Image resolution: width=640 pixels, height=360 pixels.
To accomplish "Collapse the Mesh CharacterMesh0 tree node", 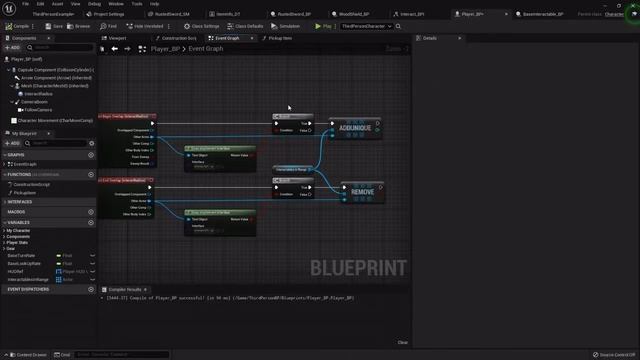I will pos(12,86).
